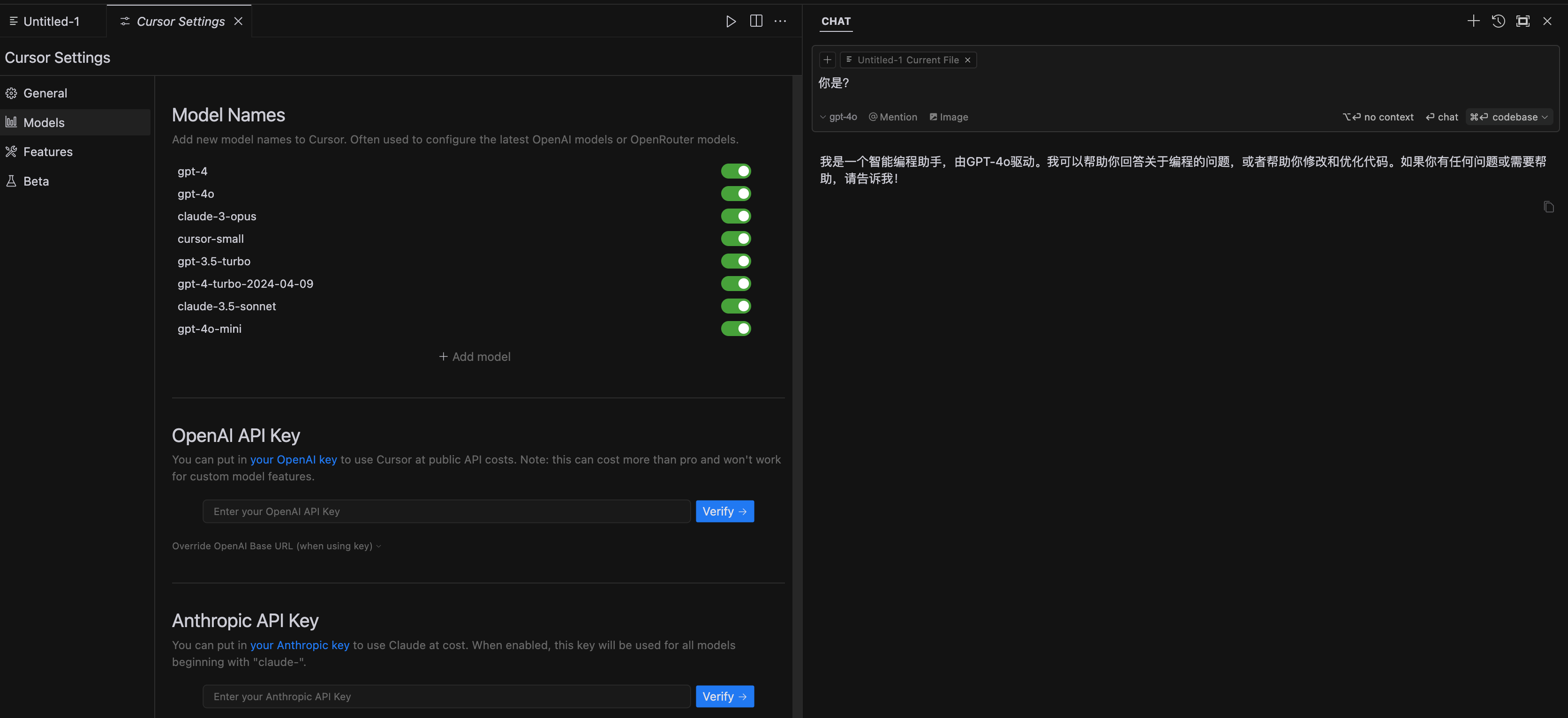
Task: Click the Untitled-1 file icon in tab
Action: (14, 21)
